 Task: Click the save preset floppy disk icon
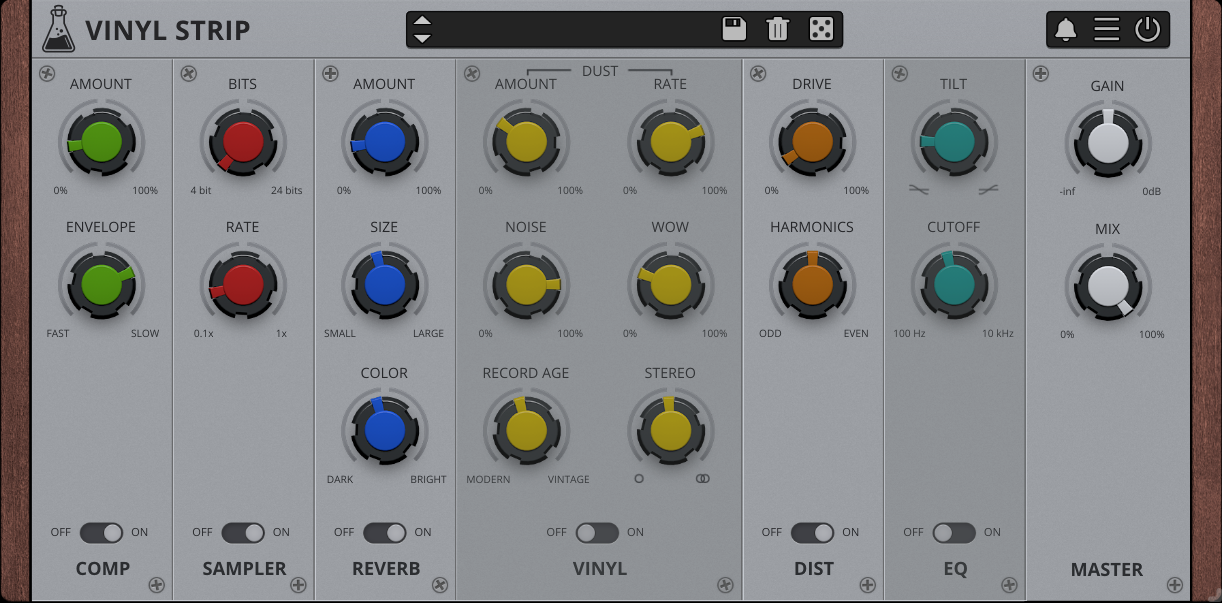(734, 29)
